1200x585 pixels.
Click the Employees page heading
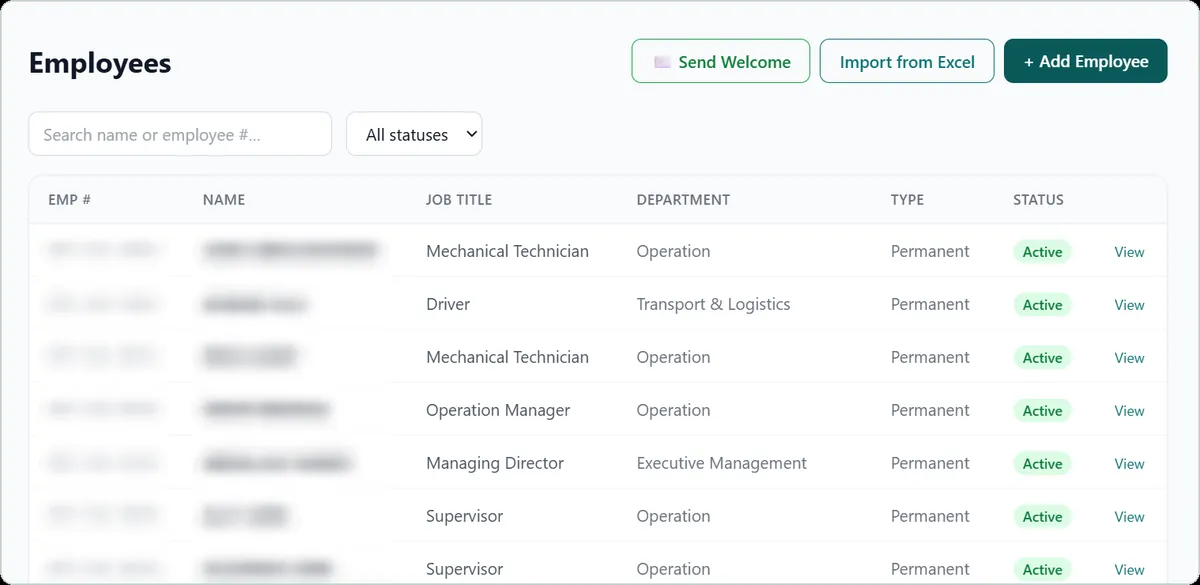click(x=100, y=63)
